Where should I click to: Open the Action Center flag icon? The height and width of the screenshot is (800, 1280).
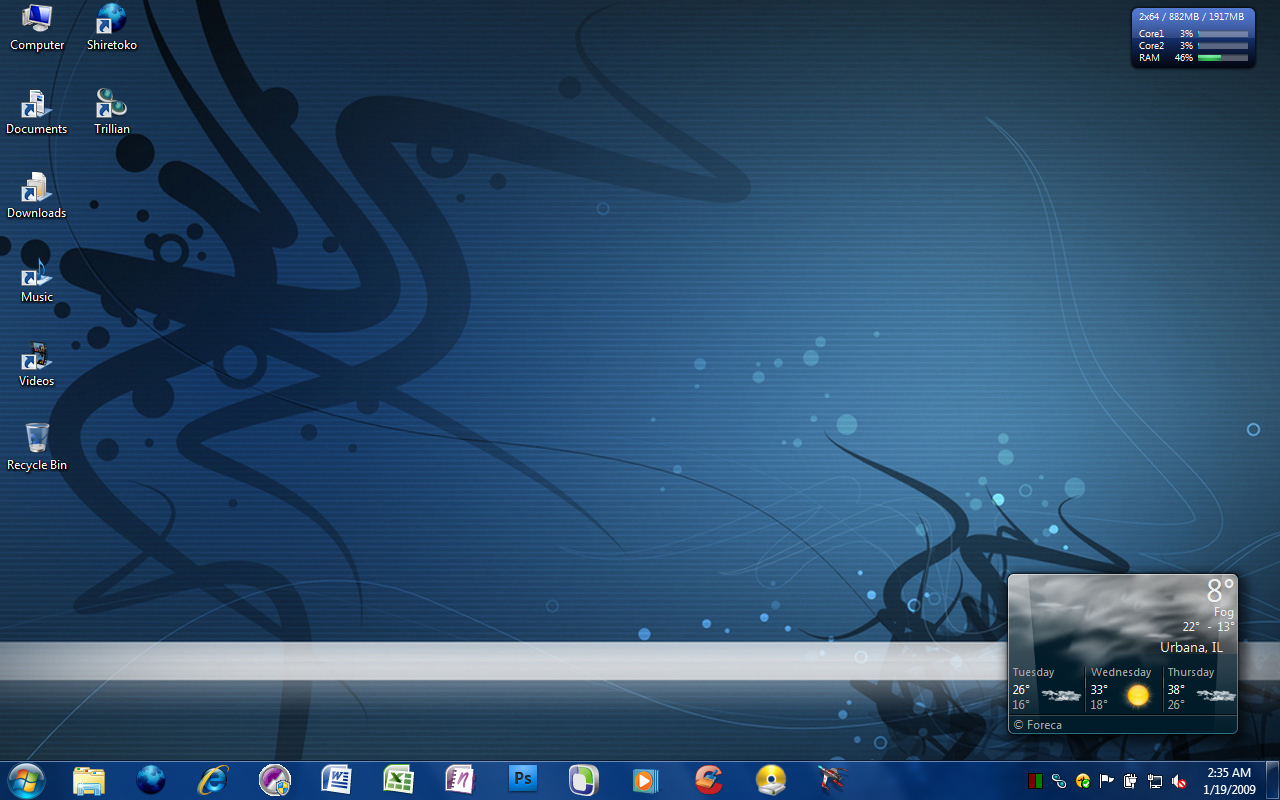pos(1107,781)
